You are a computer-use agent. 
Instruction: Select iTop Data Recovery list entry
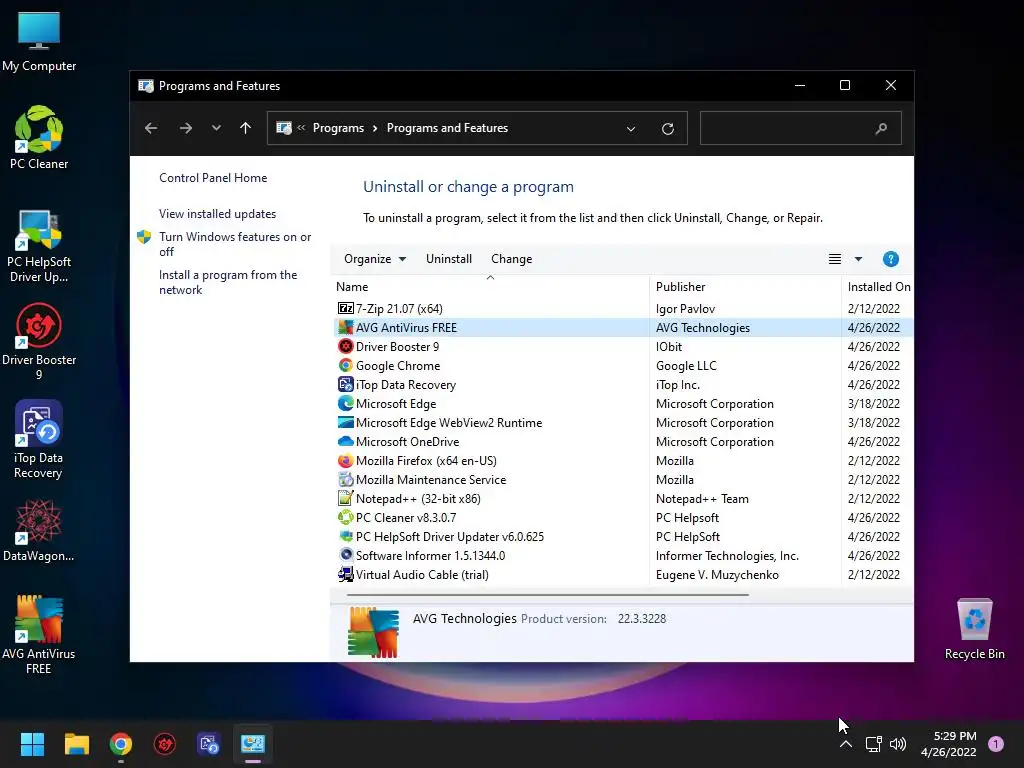click(623, 385)
